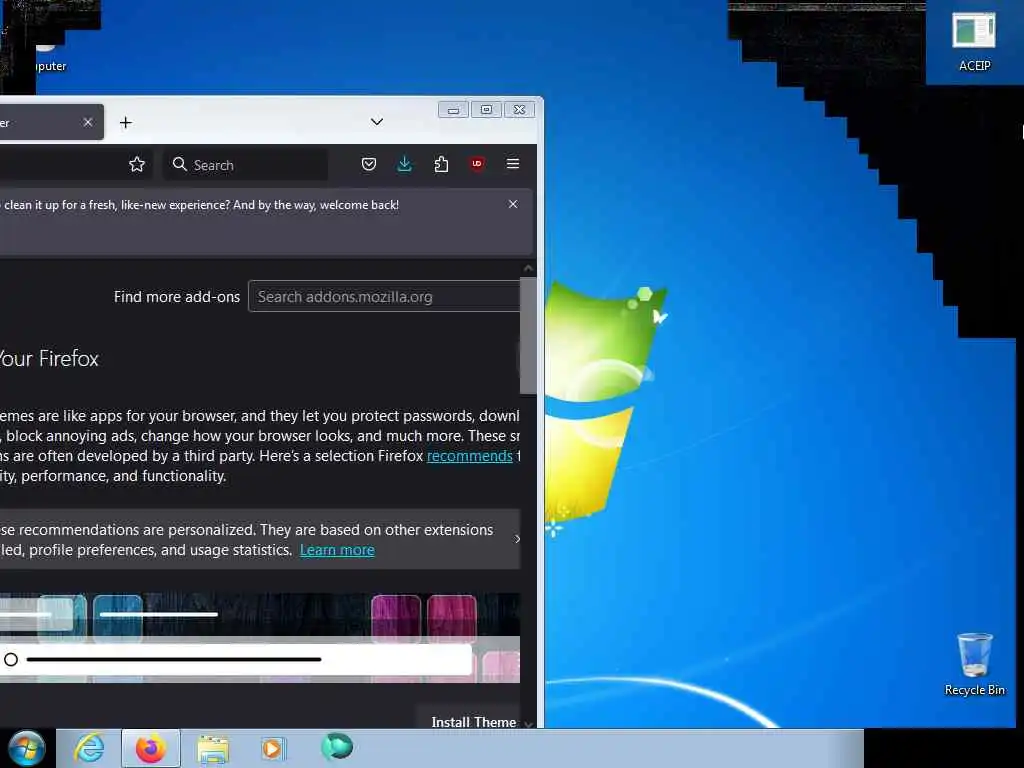
Task: Select the ACEIP desktop icon
Action: [974, 43]
